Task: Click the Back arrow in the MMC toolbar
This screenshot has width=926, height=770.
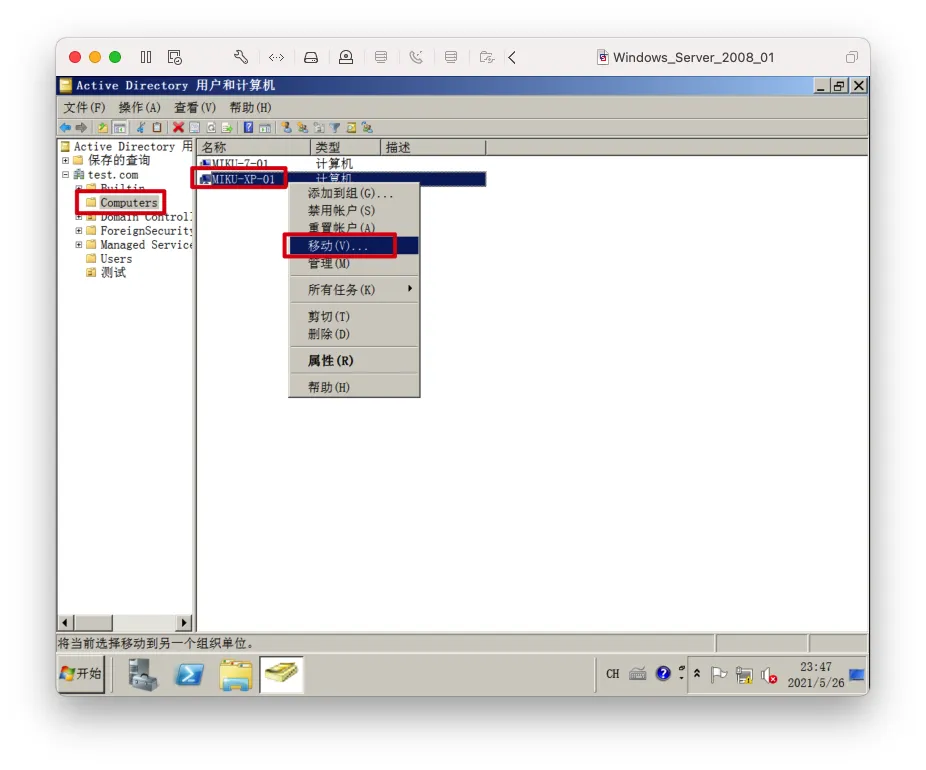Action: coord(65,128)
